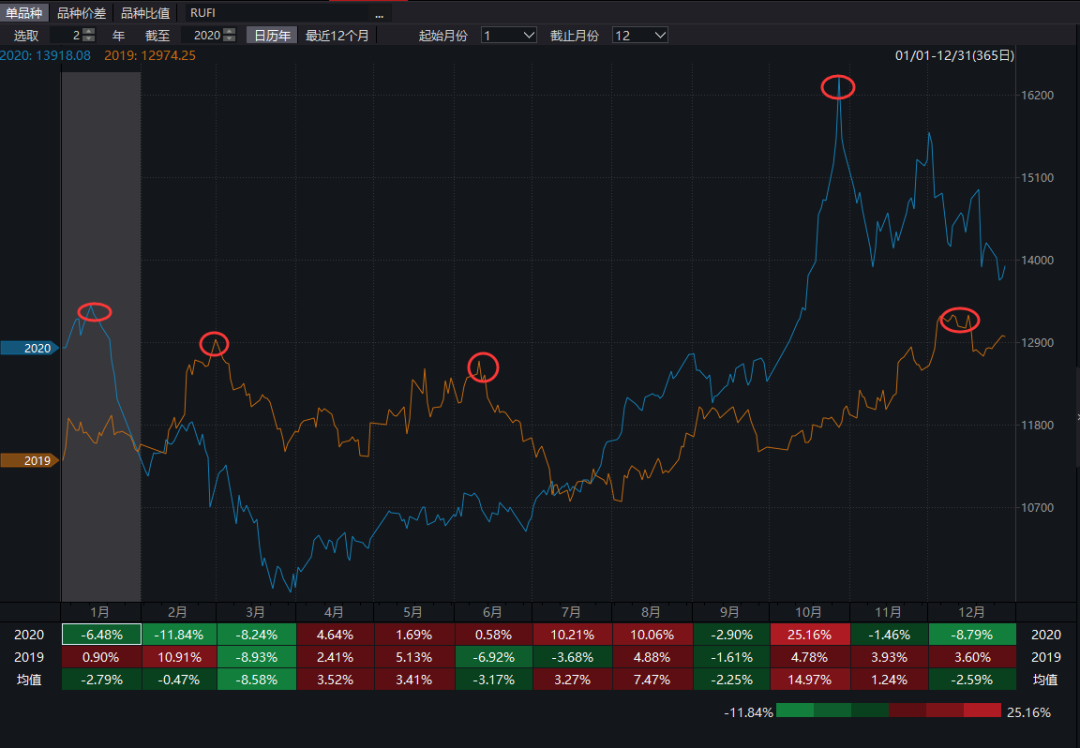Open the 截止月份 end month dropdown
1080x748 pixels.
pos(639,35)
